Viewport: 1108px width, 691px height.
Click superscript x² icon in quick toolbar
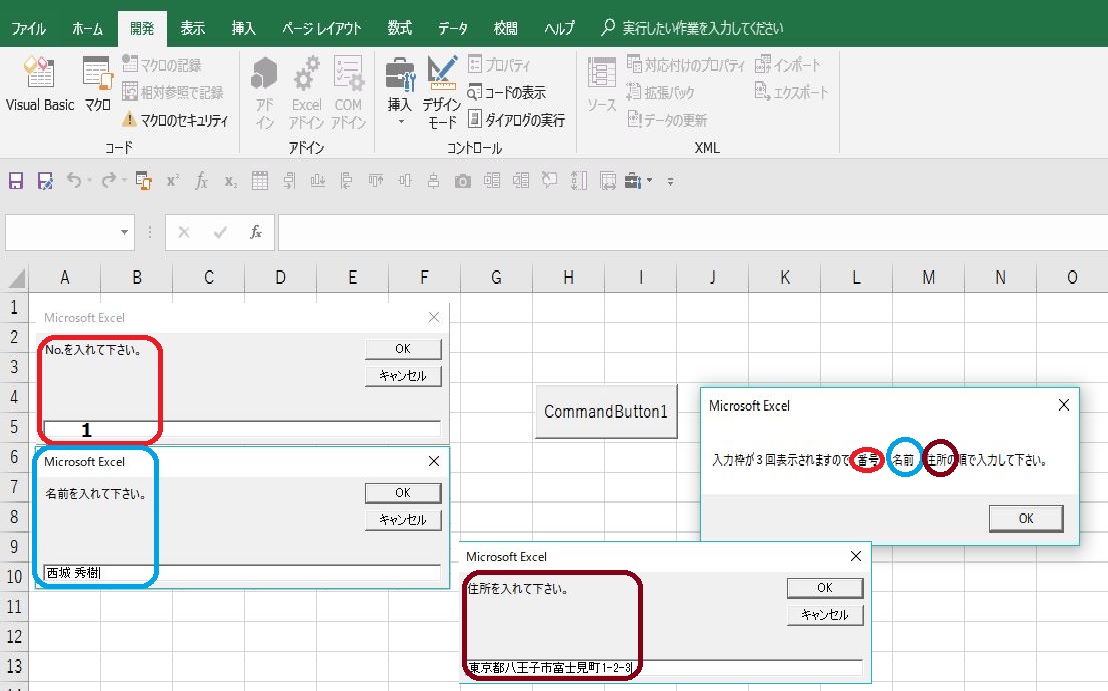pyautogui.click(x=172, y=181)
